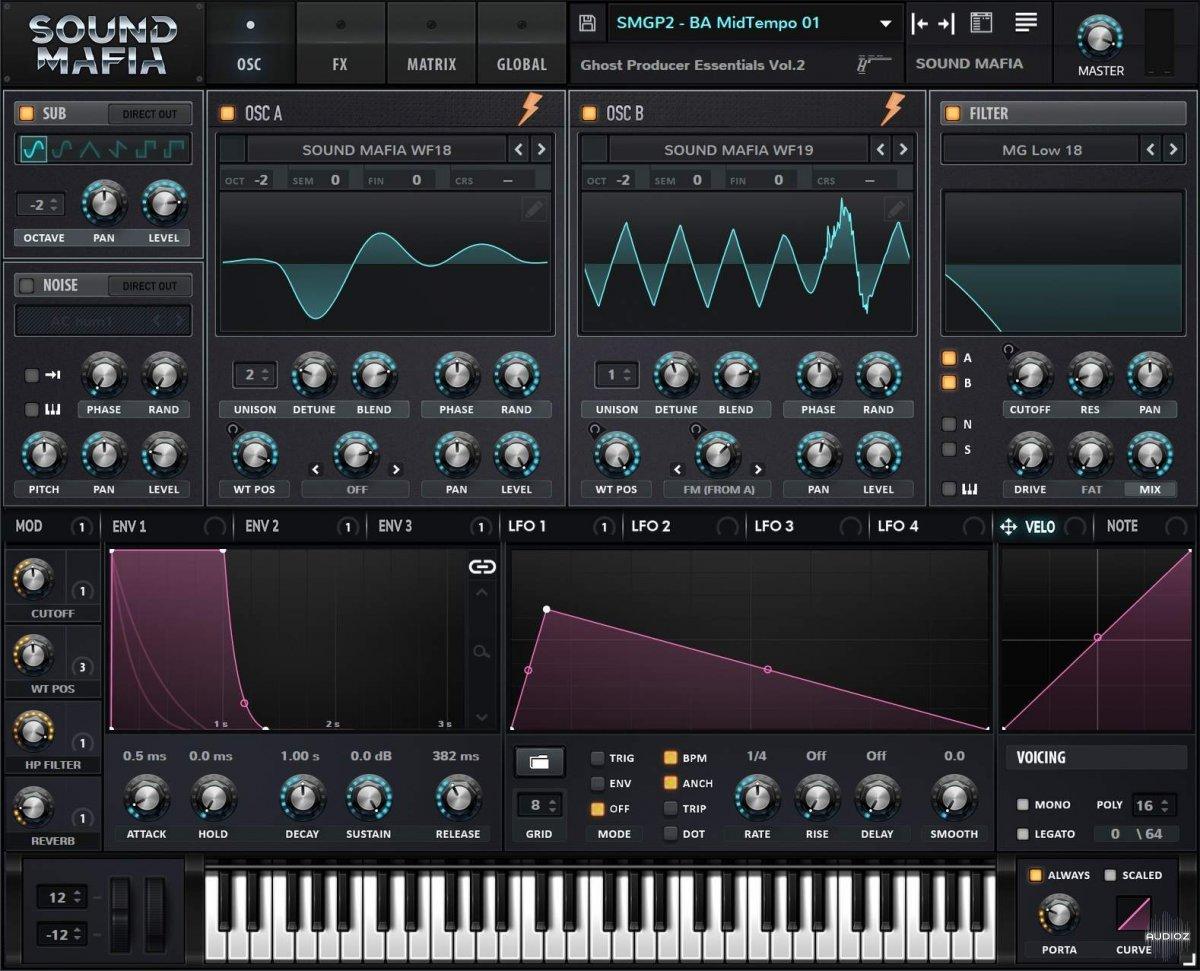Enable the NOISE oscillator
Image resolution: width=1200 pixels, height=971 pixels.
coord(27,285)
